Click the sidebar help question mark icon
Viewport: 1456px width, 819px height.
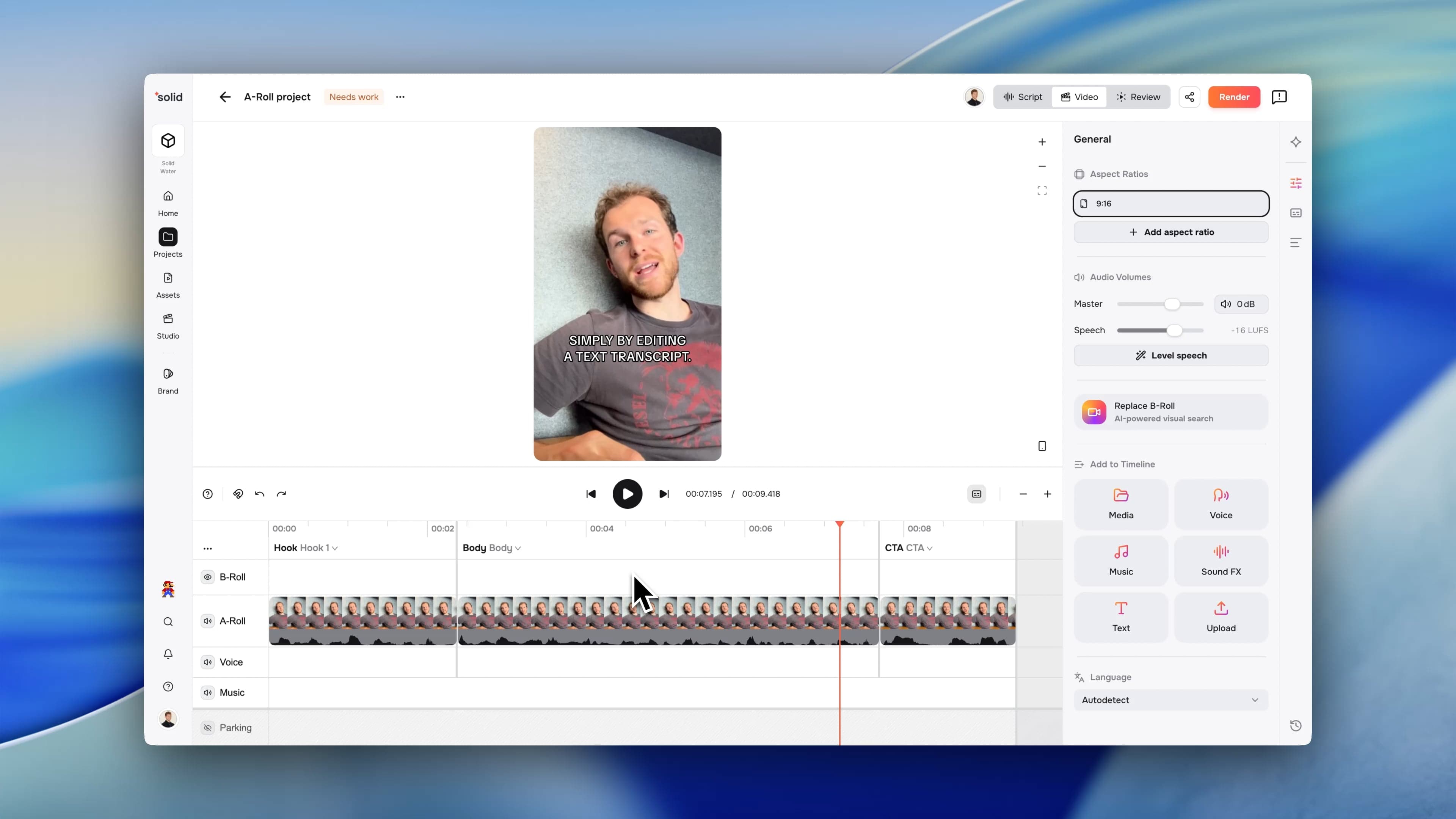pos(168,687)
